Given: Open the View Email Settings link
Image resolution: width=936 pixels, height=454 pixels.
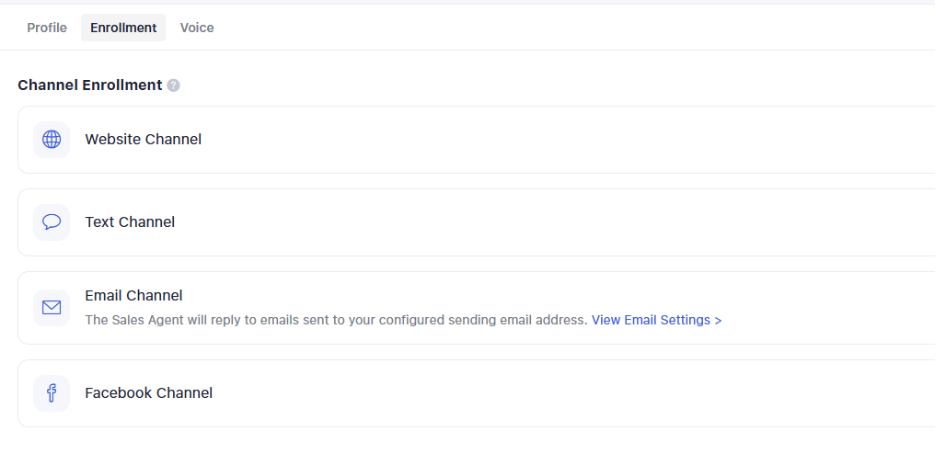Looking at the screenshot, I should [651, 320].
